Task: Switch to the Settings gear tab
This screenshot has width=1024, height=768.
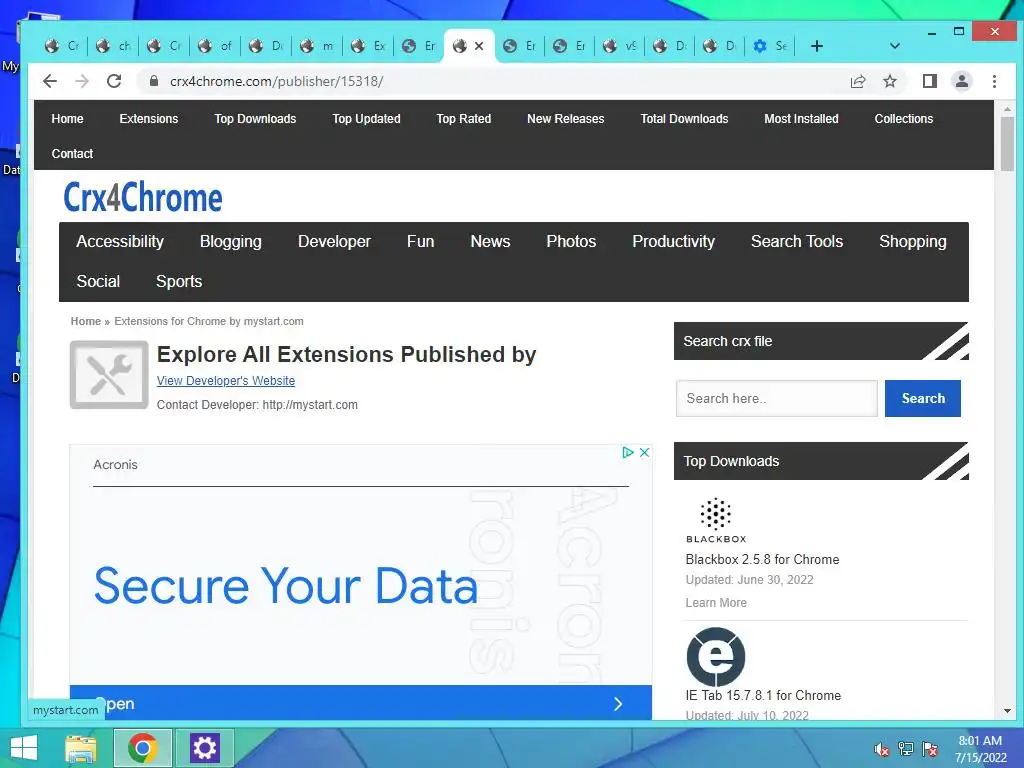Action: 770,46
